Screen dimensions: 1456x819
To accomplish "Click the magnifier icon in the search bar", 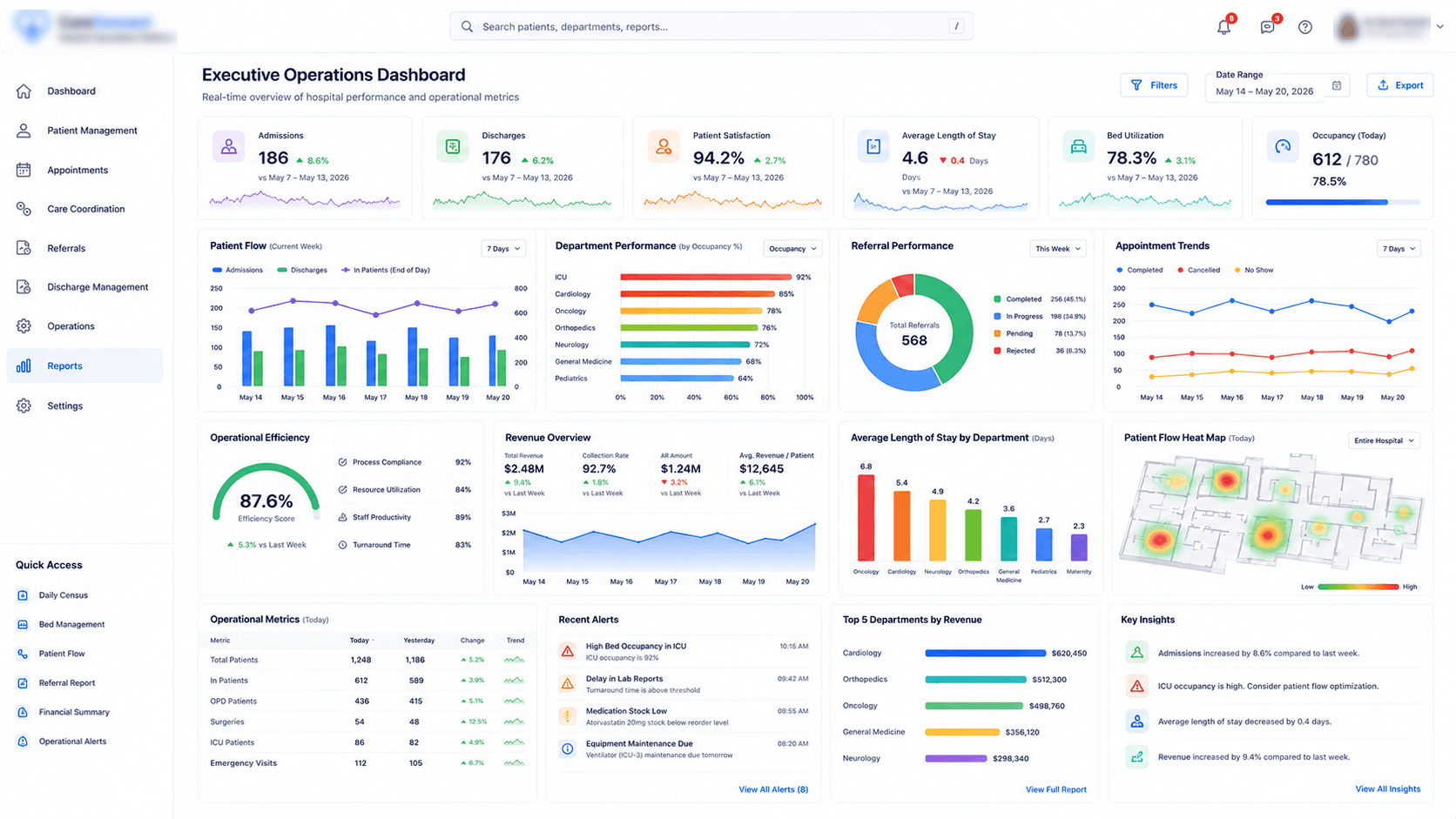I will tap(467, 27).
